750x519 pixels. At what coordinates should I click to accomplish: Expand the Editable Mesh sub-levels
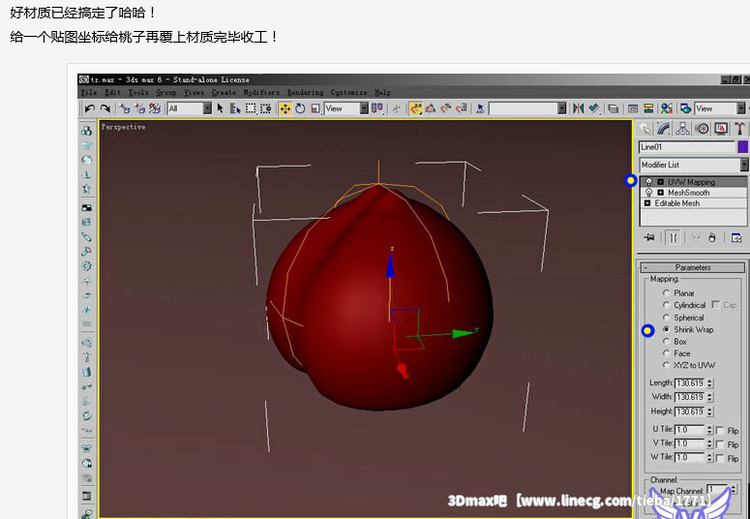[x=647, y=203]
